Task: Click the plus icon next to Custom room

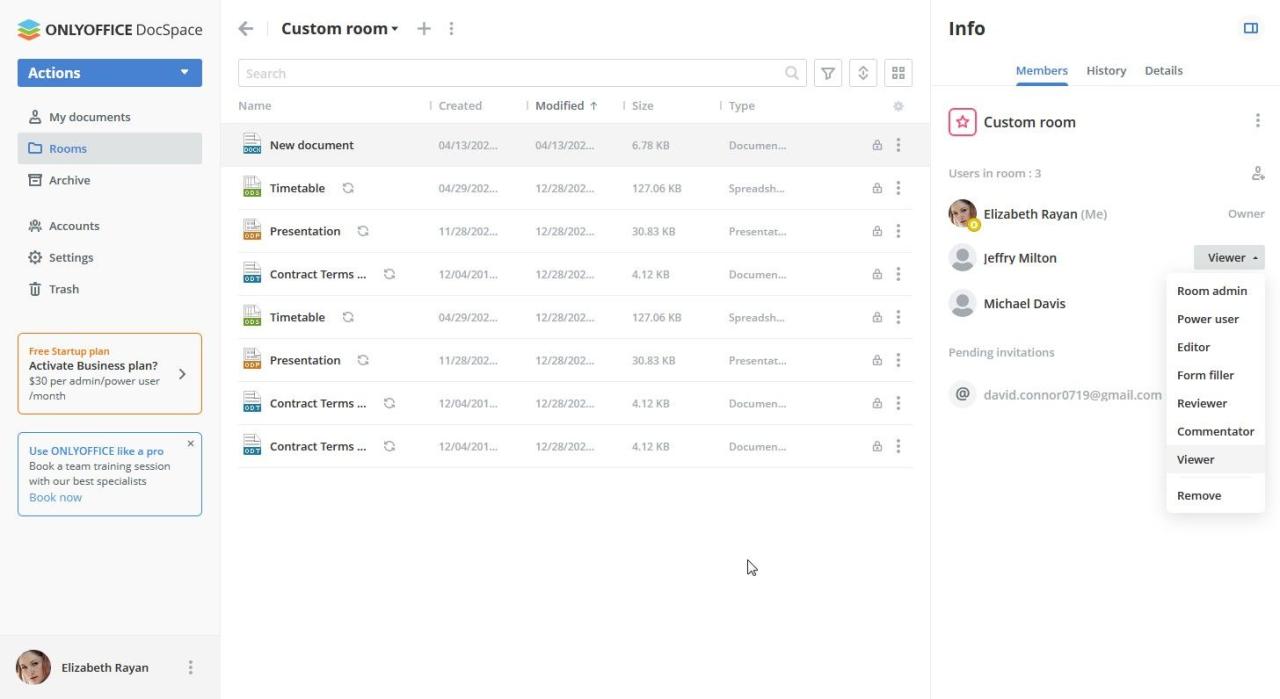Action: pos(424,29)
